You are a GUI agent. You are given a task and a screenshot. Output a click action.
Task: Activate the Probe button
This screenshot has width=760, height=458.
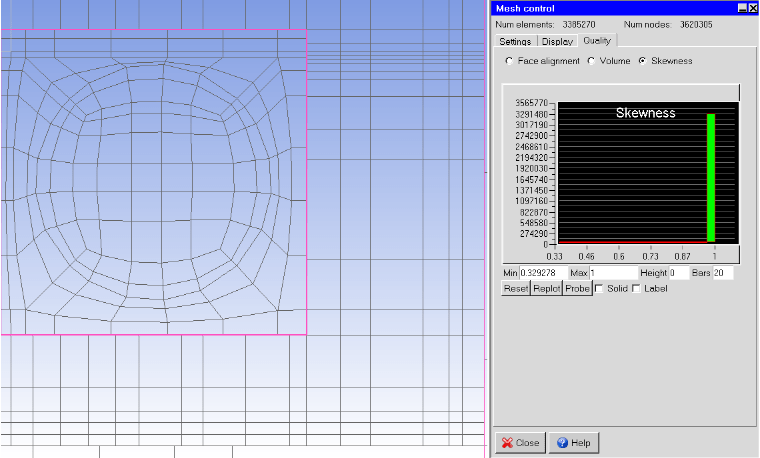(577, 289)
